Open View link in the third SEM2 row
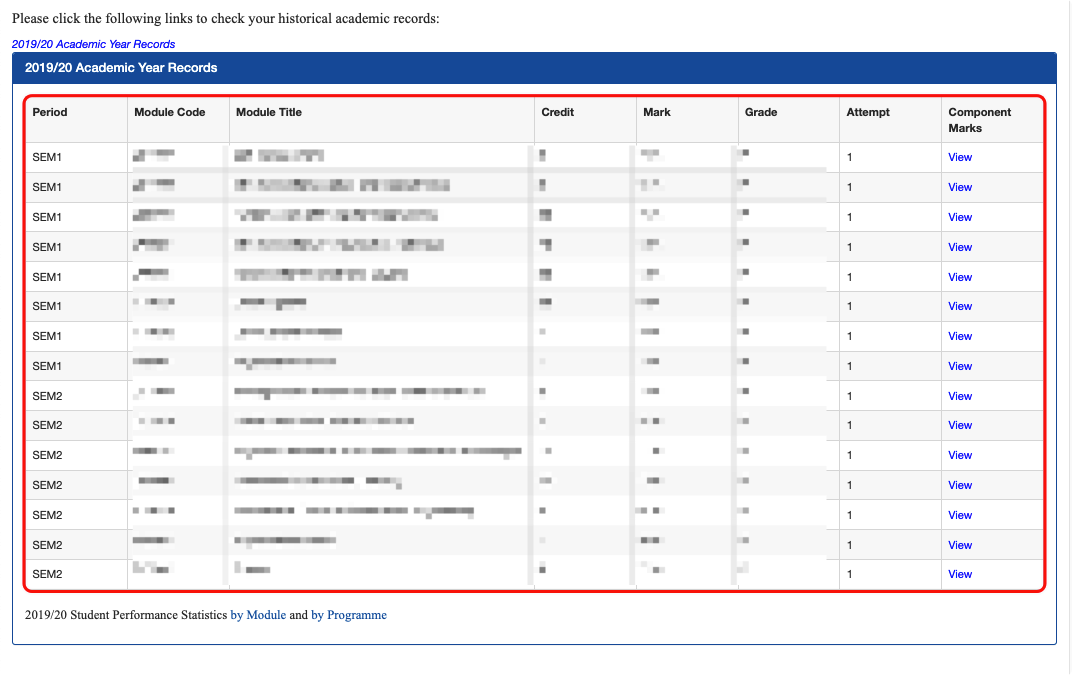The height and width of the screenshot is (675, 1072). (x=959, y=455)
